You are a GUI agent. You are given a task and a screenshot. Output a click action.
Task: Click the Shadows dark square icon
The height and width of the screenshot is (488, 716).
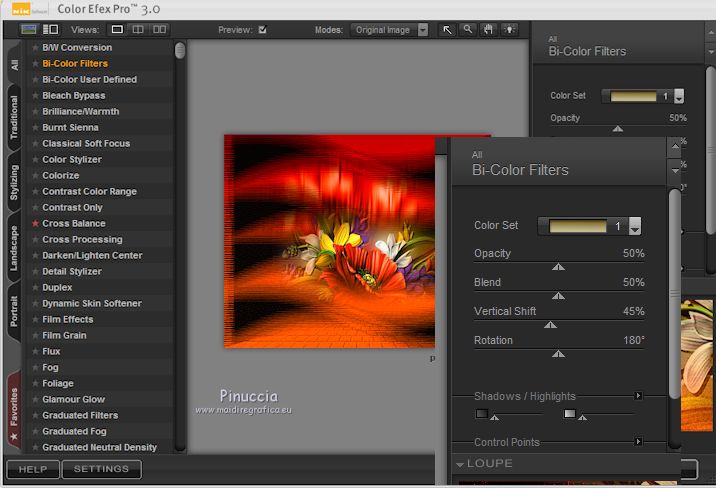[x=482, y=414]
